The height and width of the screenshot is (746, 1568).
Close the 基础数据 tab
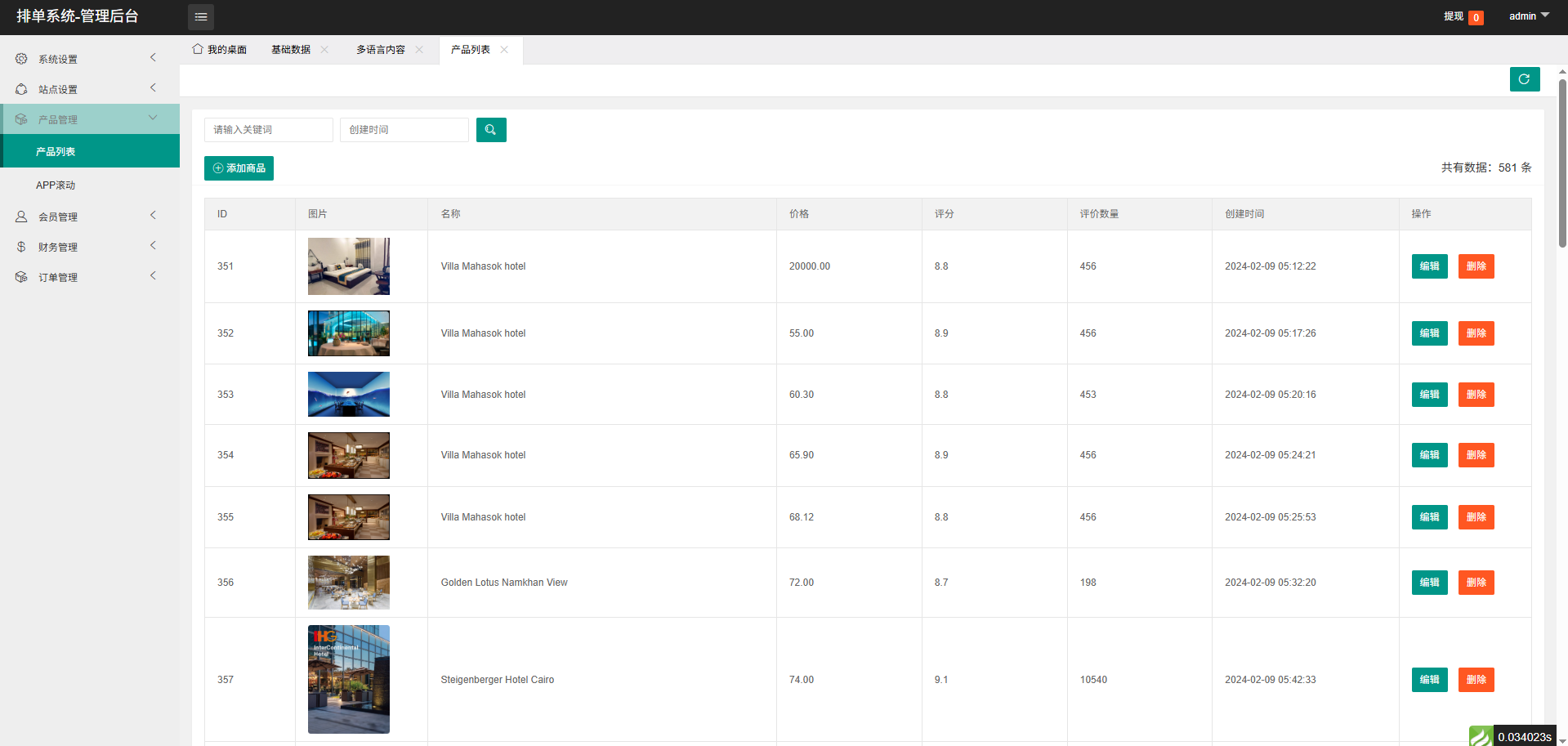[324, 50]
